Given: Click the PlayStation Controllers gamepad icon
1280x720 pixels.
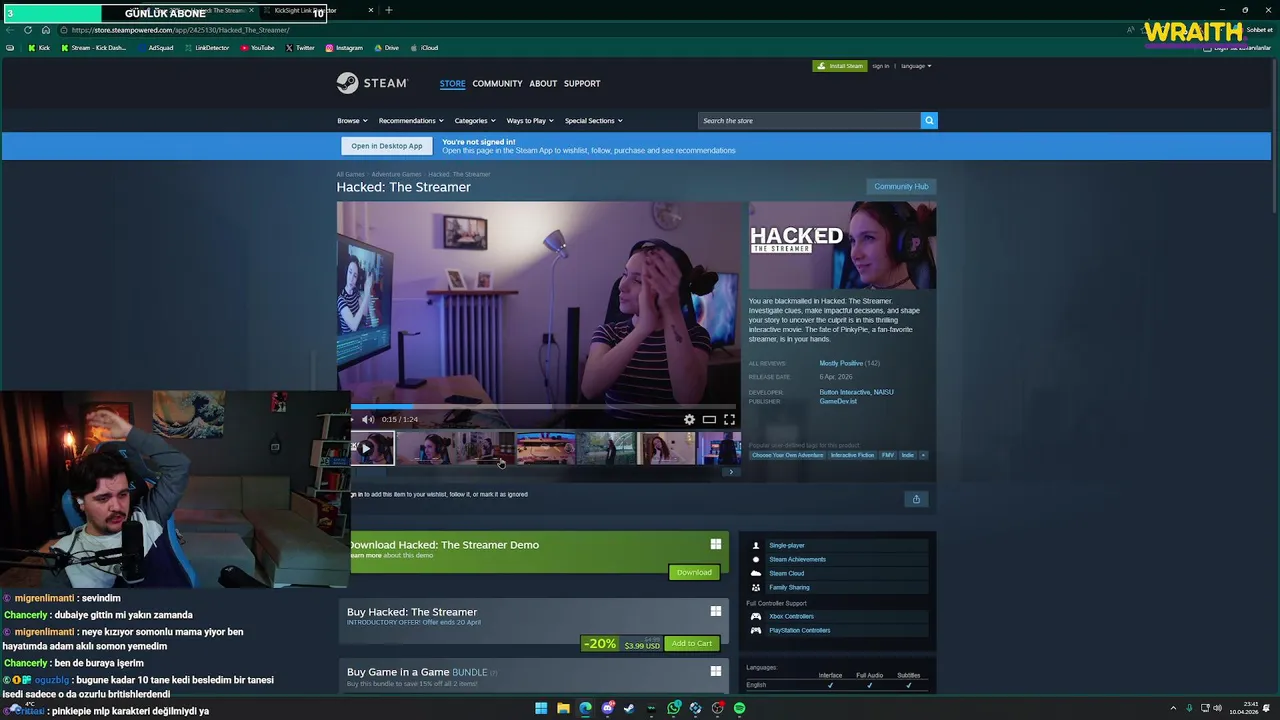Looking at the screenshot, I should pos(756,630).
